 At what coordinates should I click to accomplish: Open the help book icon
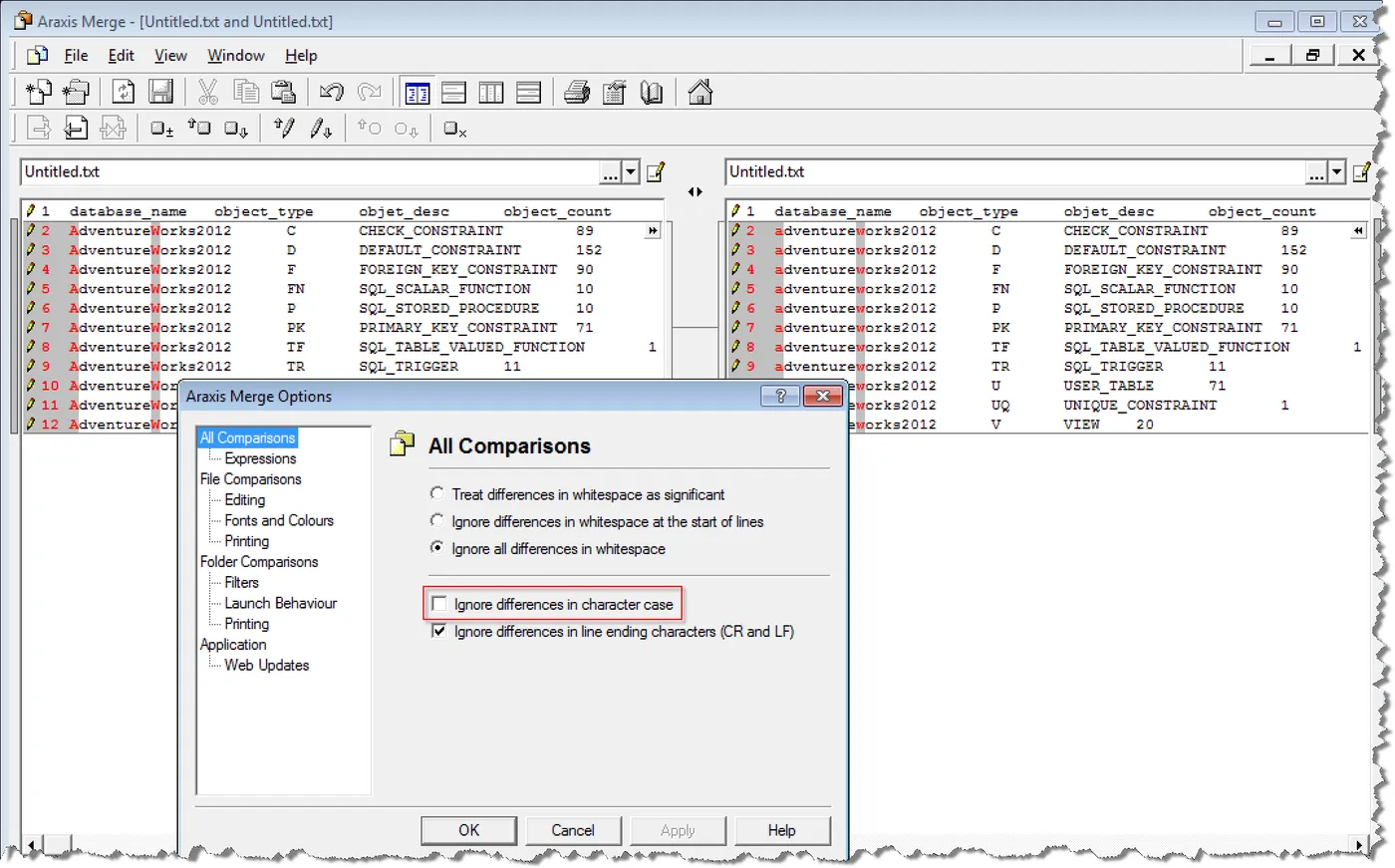[652, 93]
